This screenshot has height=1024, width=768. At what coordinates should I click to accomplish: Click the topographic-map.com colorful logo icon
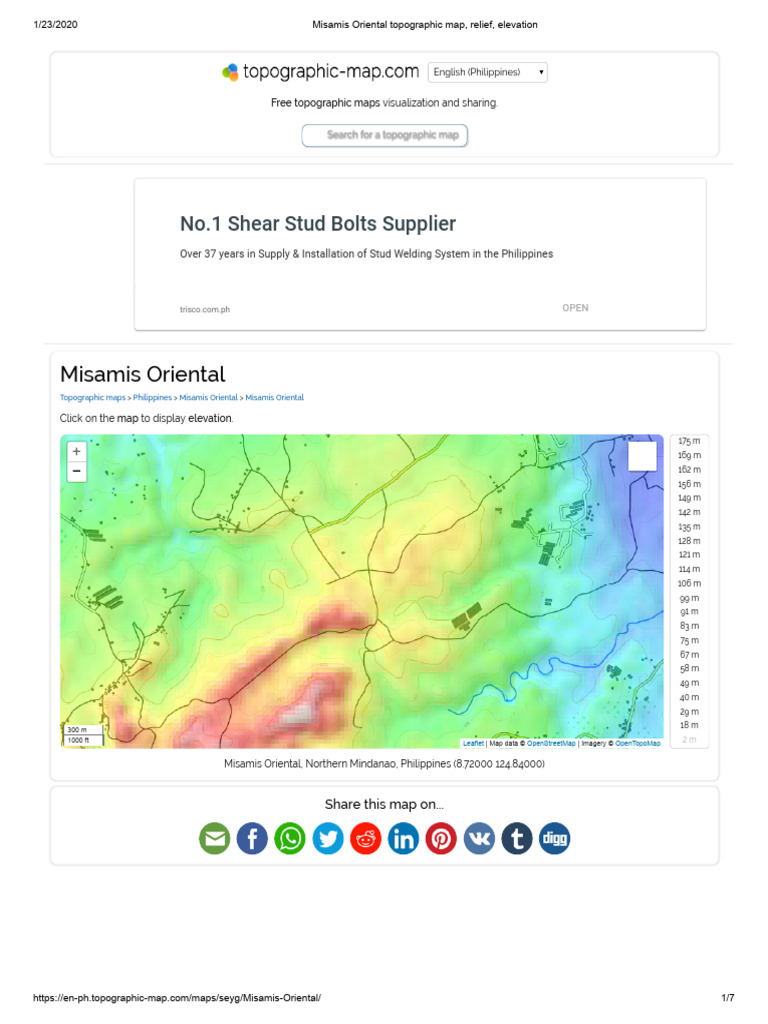pos(230,72)
